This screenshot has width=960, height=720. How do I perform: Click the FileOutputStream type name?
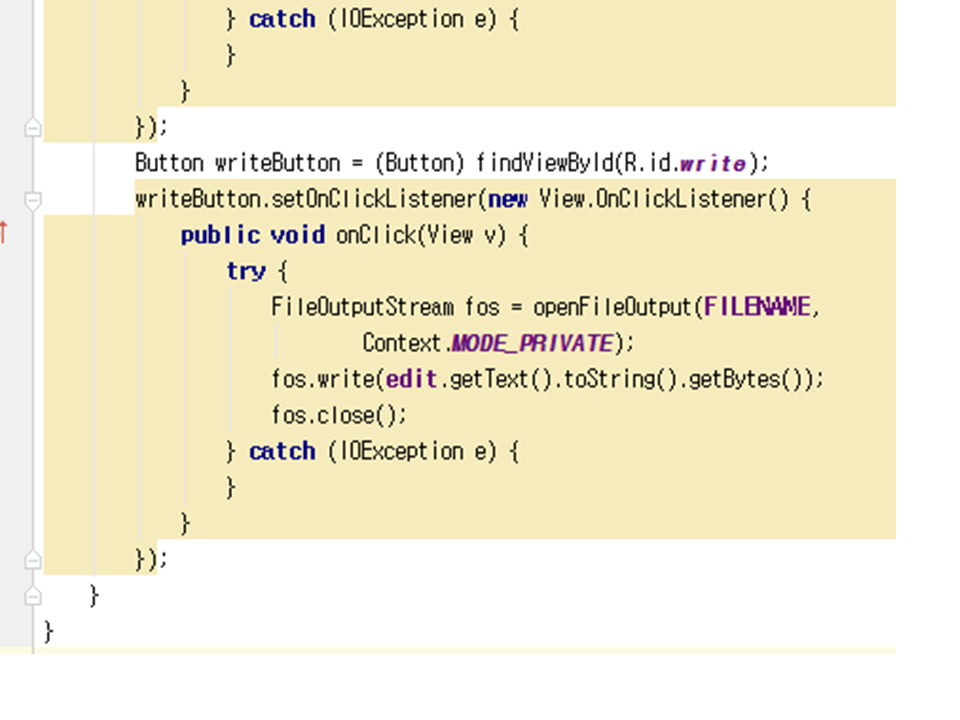[365, 307]
